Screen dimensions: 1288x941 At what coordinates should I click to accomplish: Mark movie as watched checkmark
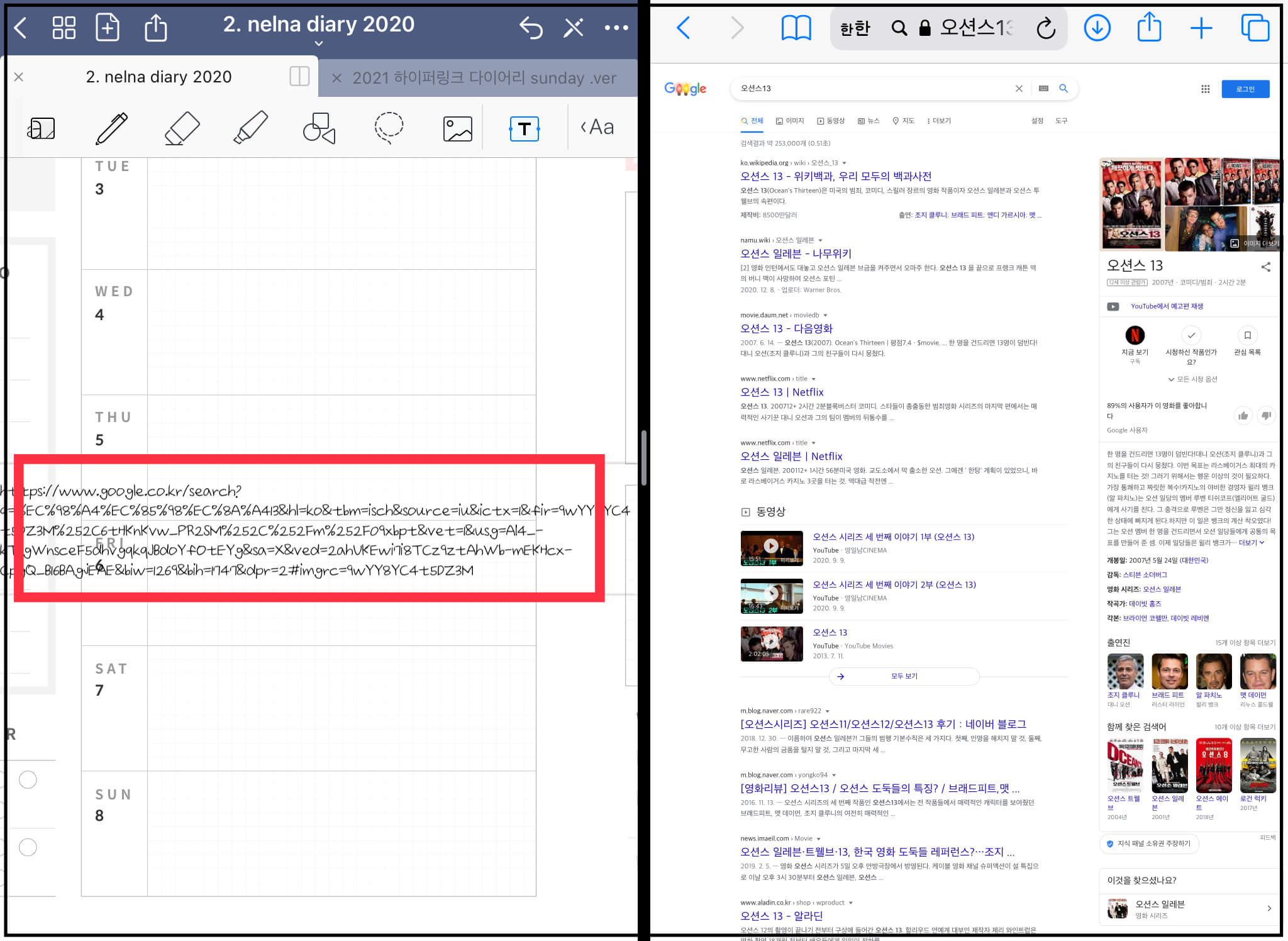pyautogui.click(x=1191, y=335)
